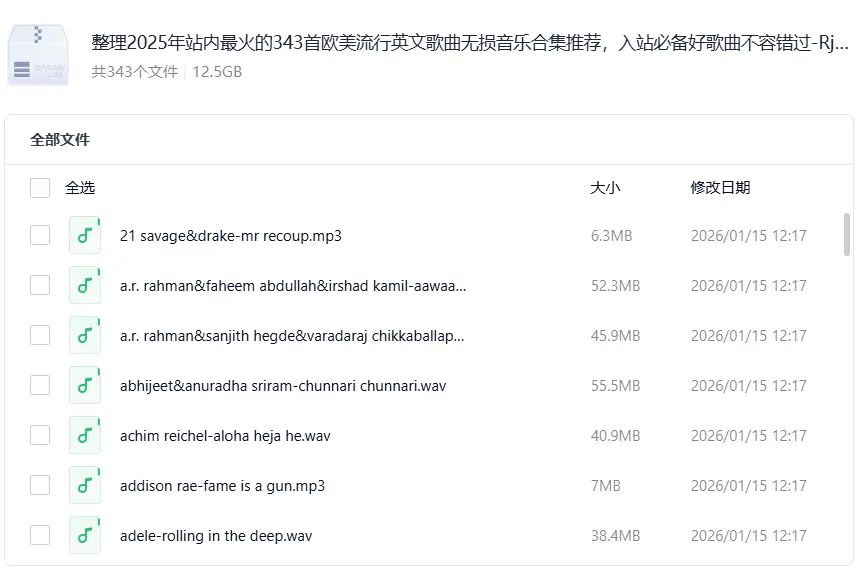The height and width of the screenshot is (576, 861).
Task: Click the music icon for adele-rolling in the deep.wav
Action: coord(84,535)
